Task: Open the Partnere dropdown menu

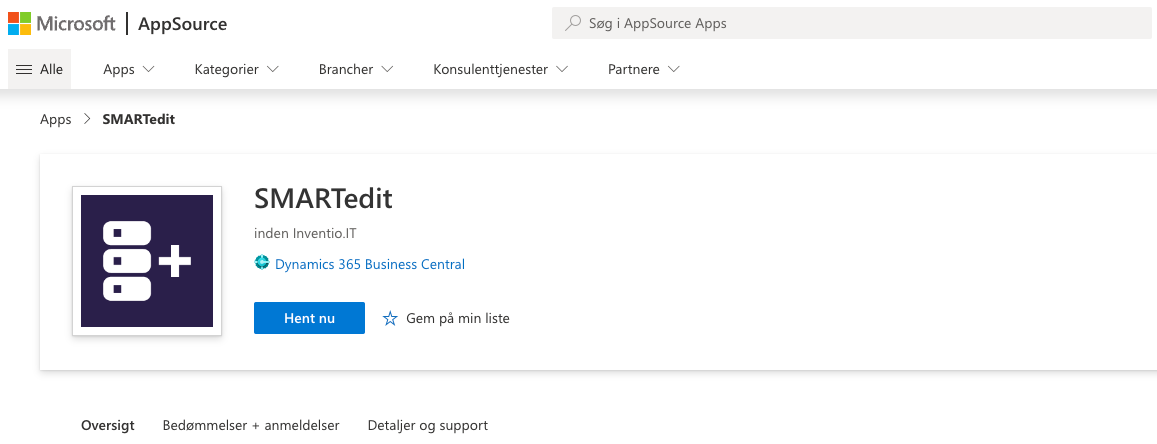Action: click(643, 69)
